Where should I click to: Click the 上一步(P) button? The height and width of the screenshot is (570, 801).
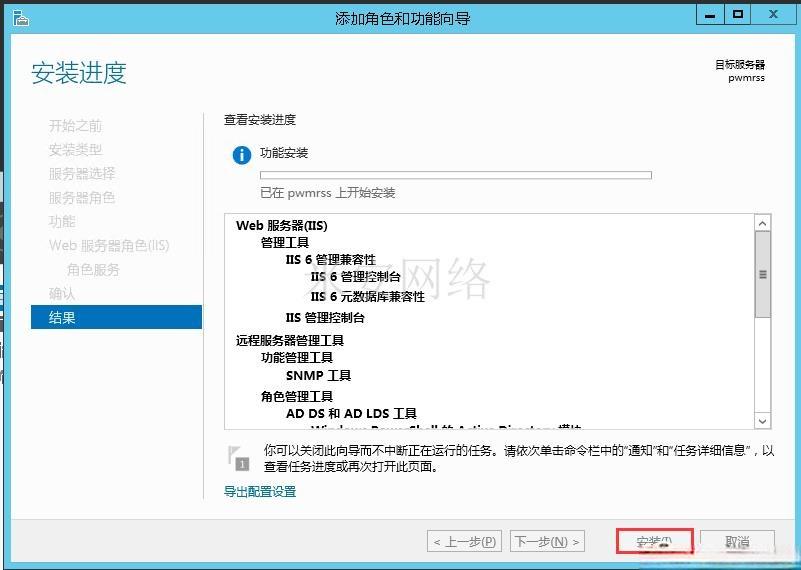464,541
